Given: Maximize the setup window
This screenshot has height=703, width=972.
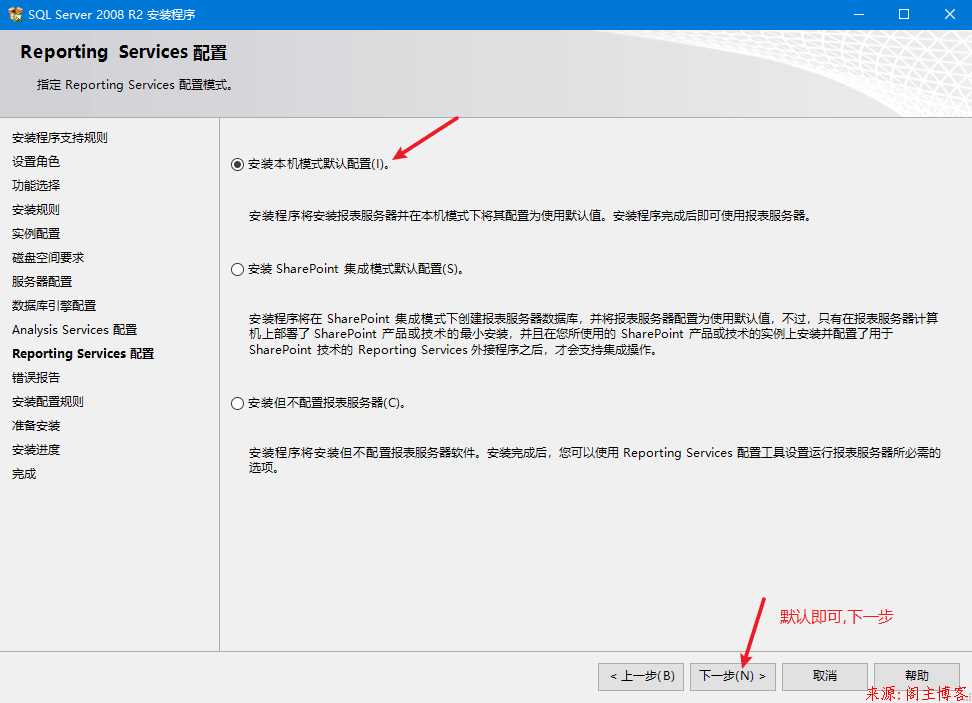Looking at the screenshot, I should [x=904, y=14].
